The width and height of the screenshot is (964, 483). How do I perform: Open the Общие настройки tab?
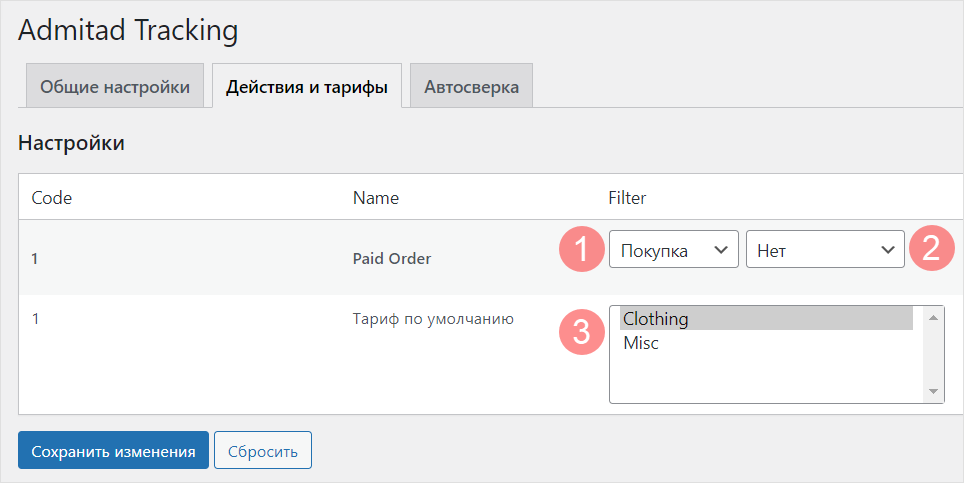(x=114, y=87)
